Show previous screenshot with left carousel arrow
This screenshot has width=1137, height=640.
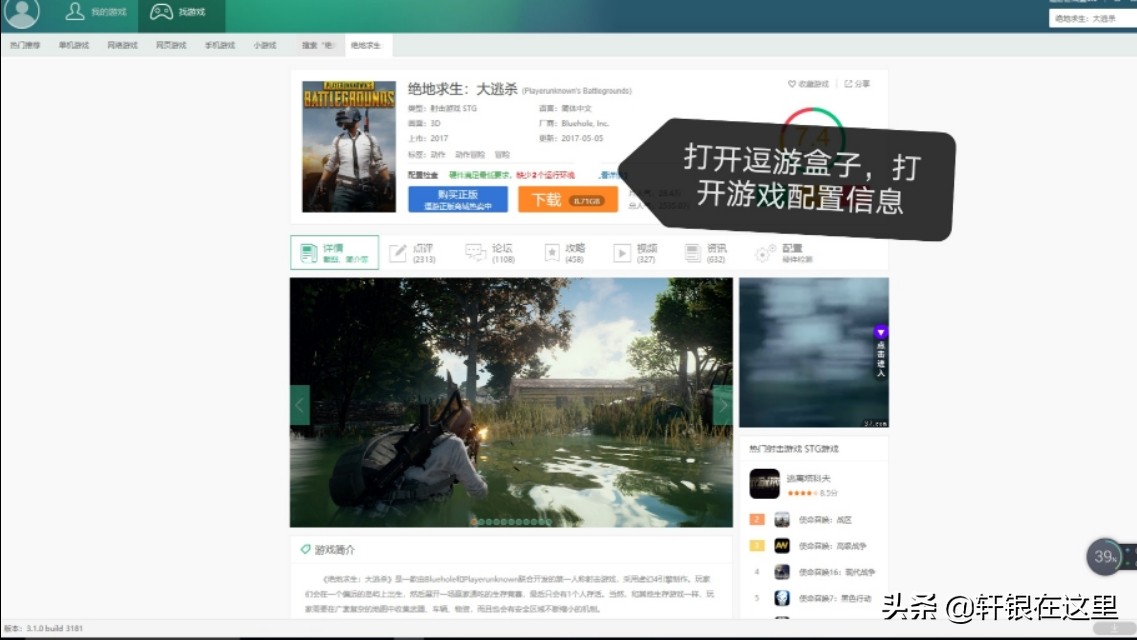point(300,405)
